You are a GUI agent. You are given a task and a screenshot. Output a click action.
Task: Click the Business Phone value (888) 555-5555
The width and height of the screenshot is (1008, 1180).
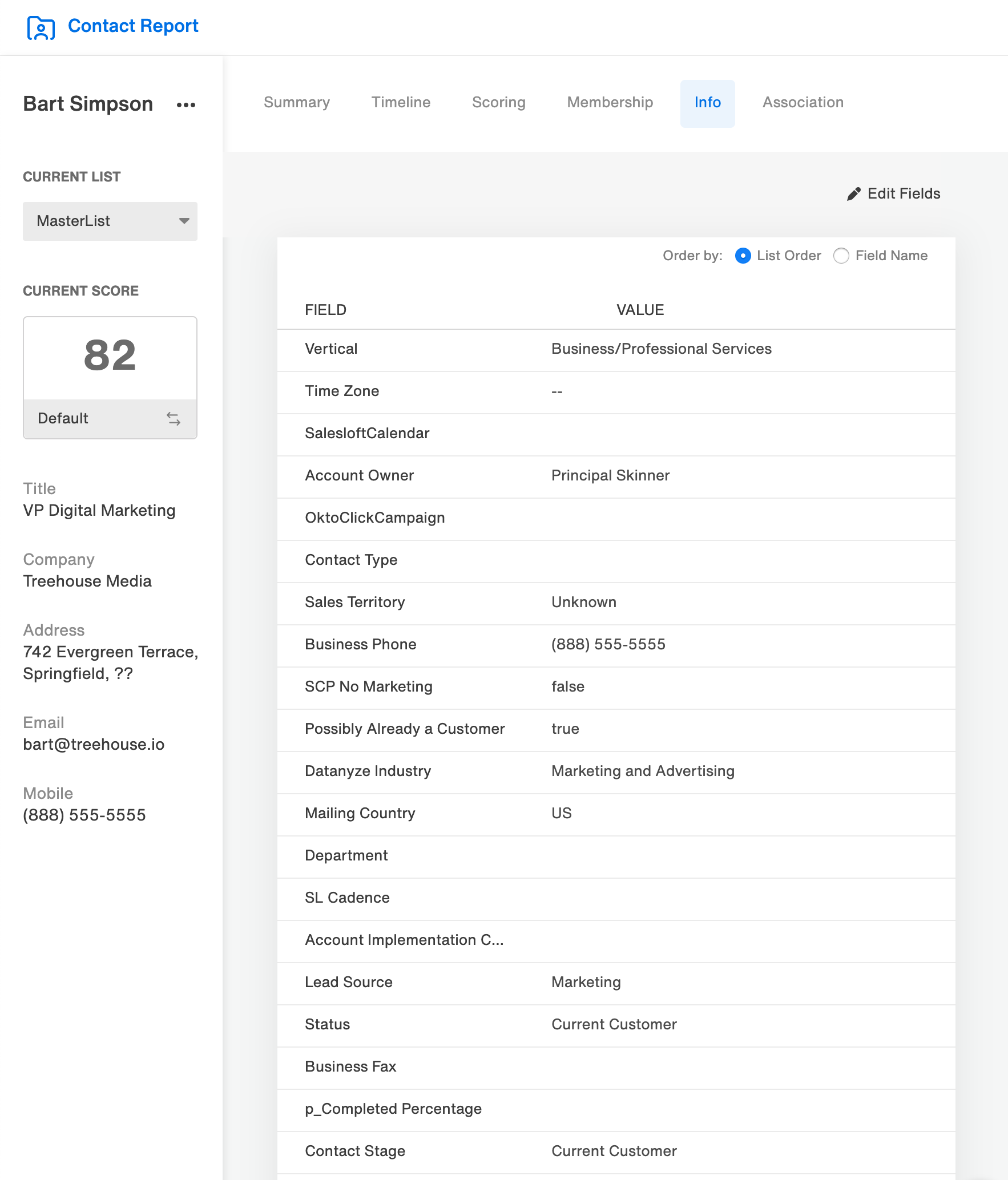click(x=608, y=645)
